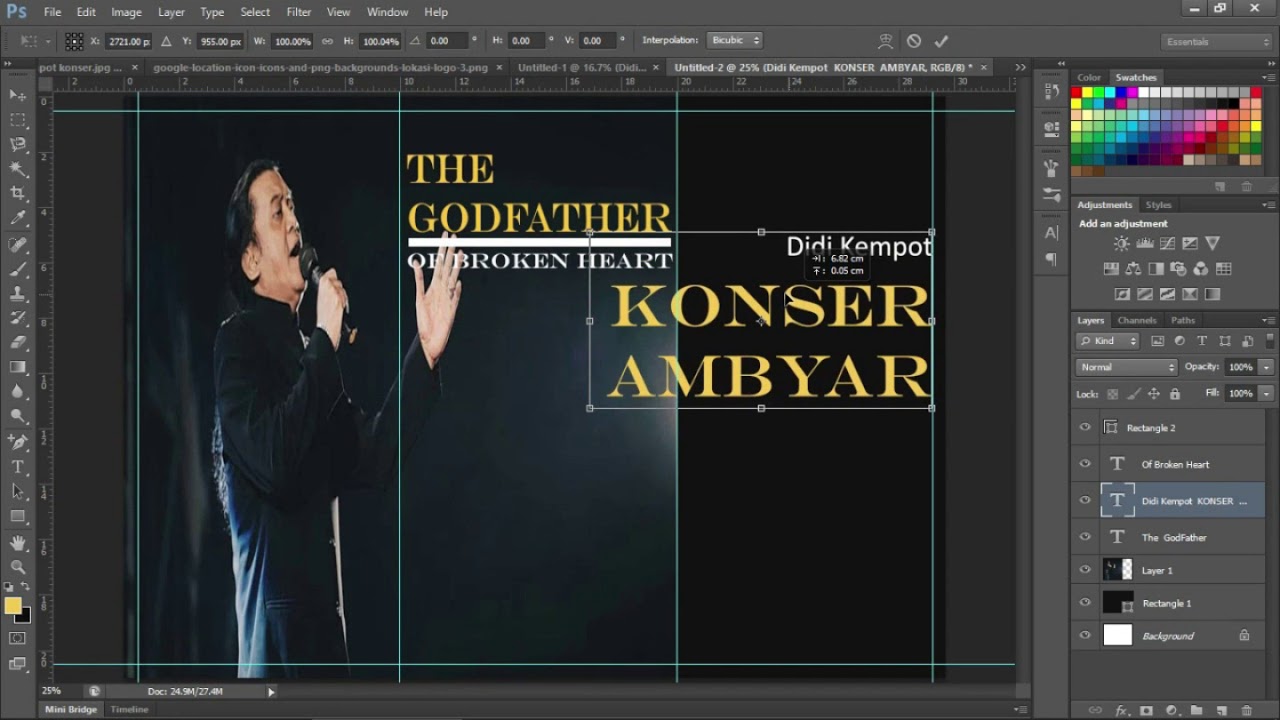Select the Clone Stamp tool
This screenshot has width=1280, height=720.
coord(18,294)
